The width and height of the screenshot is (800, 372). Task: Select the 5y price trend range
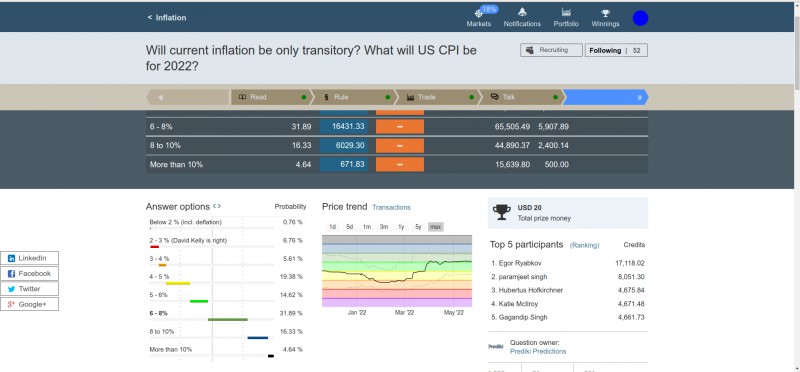[418, 227]
